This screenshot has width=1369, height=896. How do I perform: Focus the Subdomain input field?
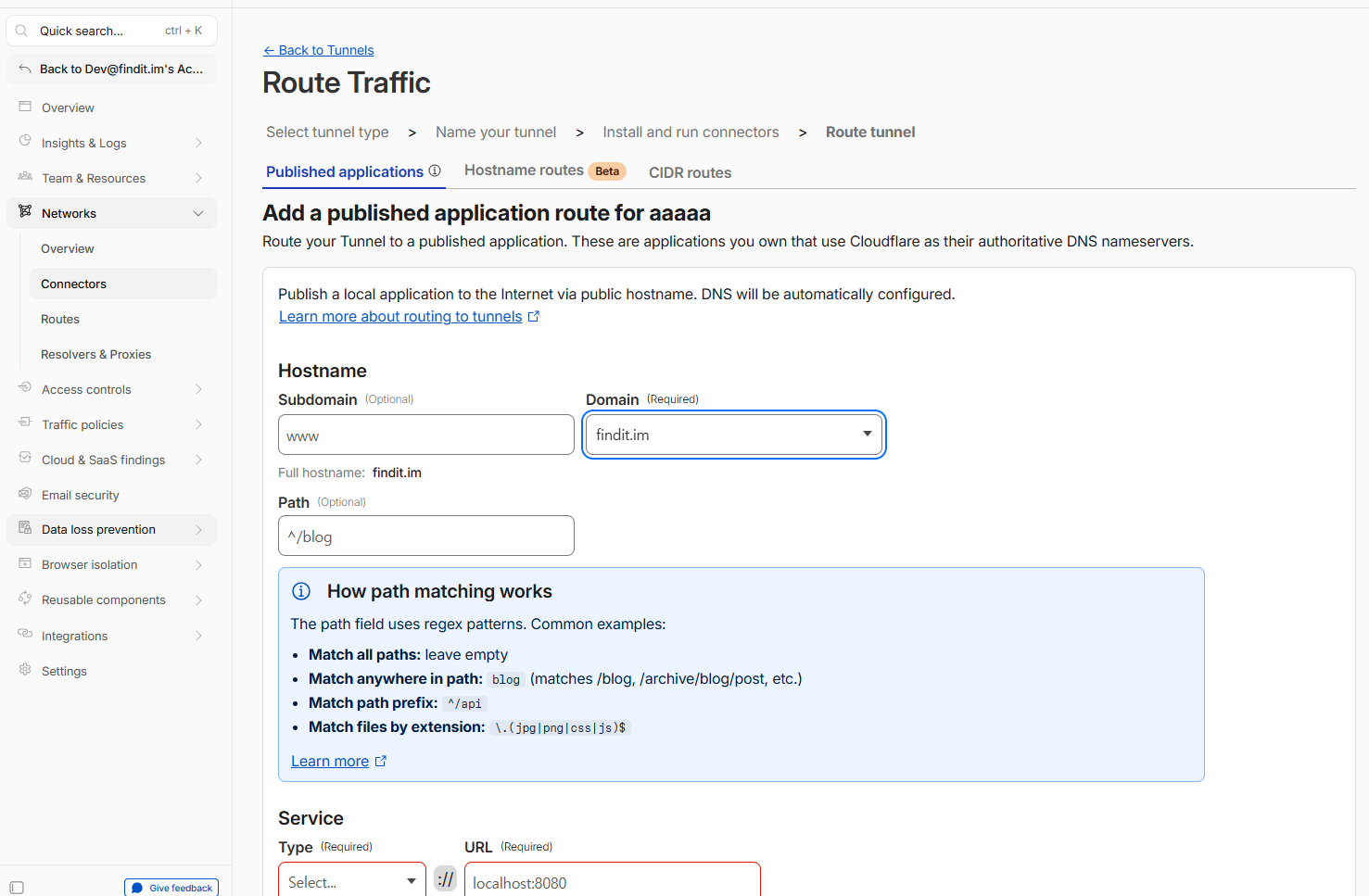click(x=426, y=435)
